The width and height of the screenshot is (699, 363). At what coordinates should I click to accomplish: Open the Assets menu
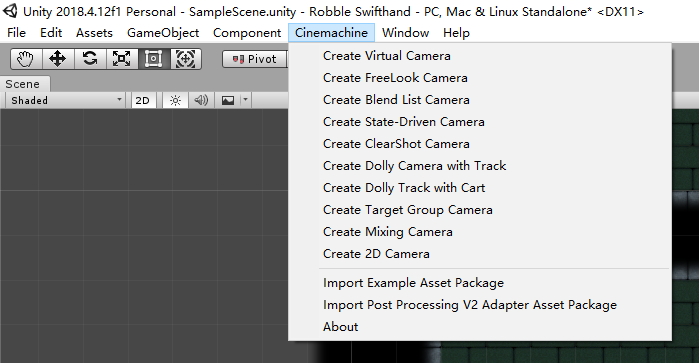coord(94,33)
